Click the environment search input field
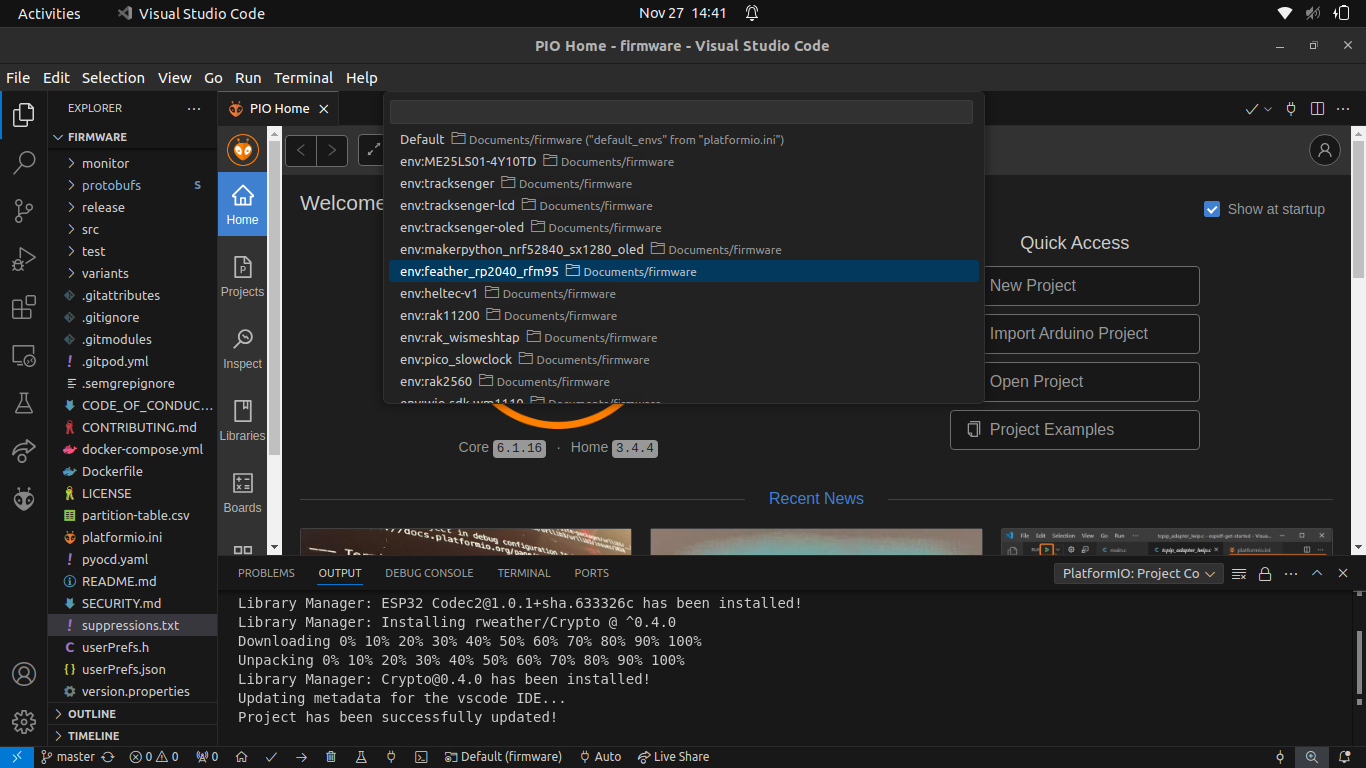The height and width of the screenshot is (768, 1366). click(681, 111)
